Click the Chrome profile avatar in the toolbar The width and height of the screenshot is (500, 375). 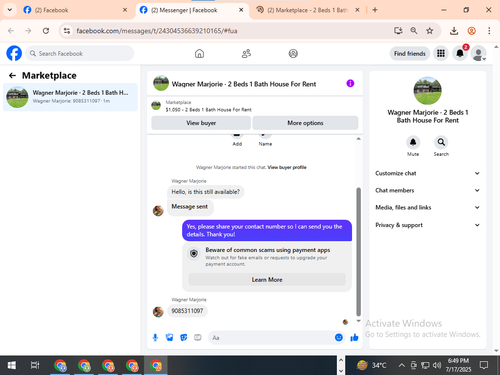[x=471, y=31]
